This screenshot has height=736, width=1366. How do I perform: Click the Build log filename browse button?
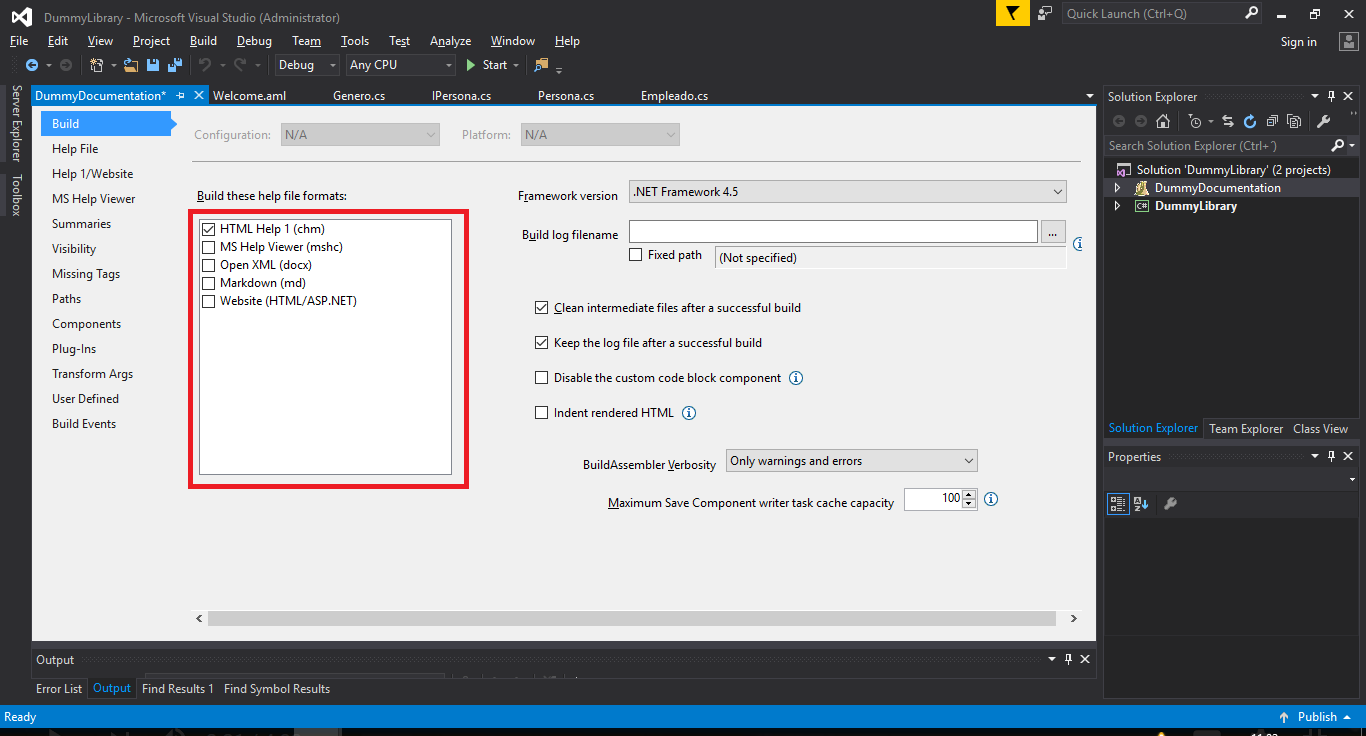coord(1053,232)
